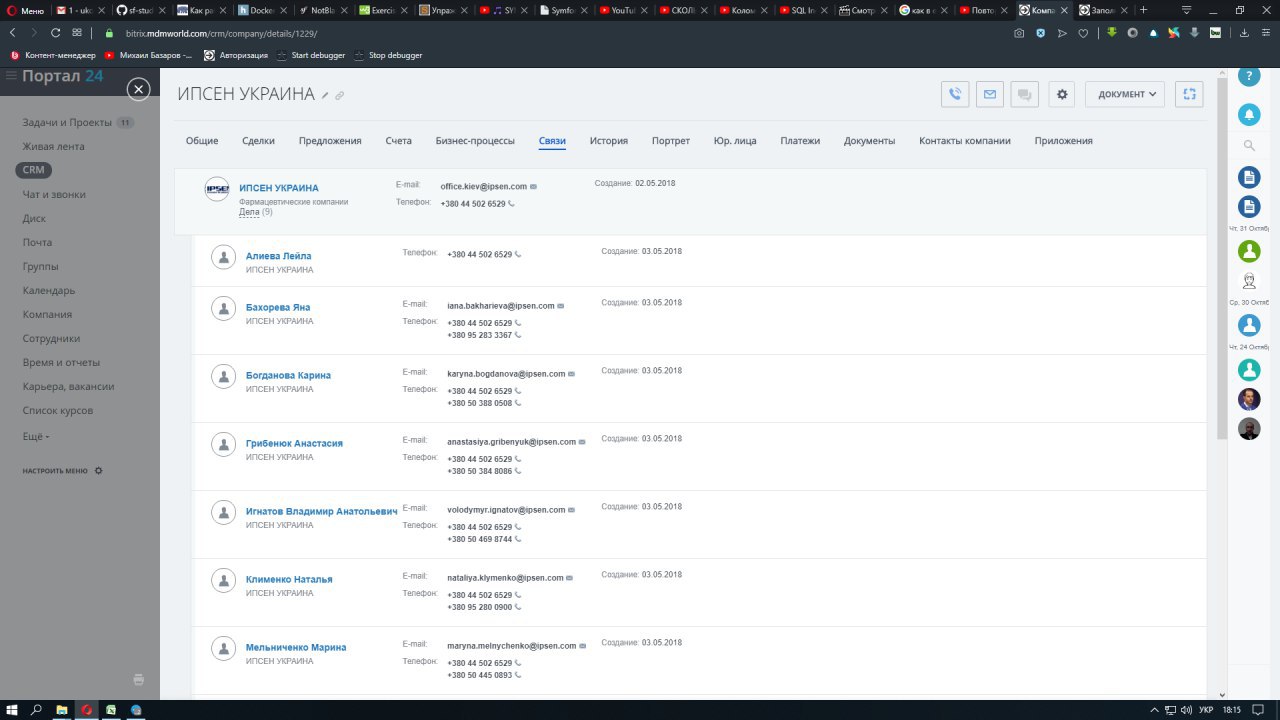Viewport: 1280px width, 720px height.
Task: Switch to the Юр. лица tab
Action: pyautogui.click(x=735, y=141)
